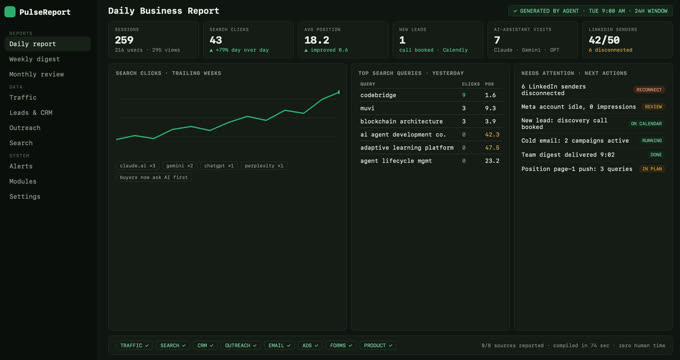
Task: Open the Sessions 259 stat card
Action: (x=153, y=40)
